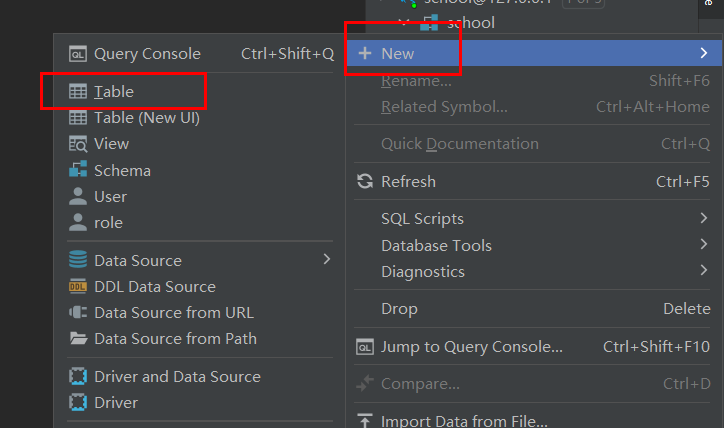
Task: Click the Schema icon
Action: click(77, 171)
